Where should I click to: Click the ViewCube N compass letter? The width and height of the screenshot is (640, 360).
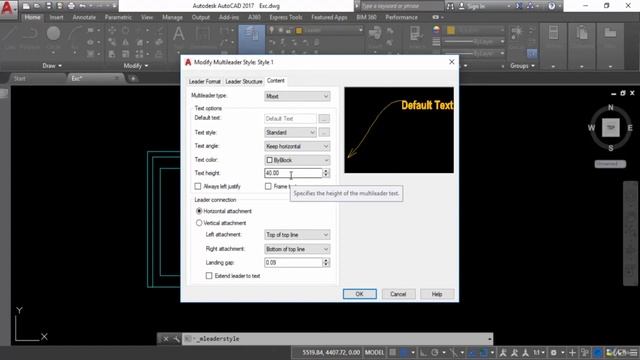click(611, 107)
